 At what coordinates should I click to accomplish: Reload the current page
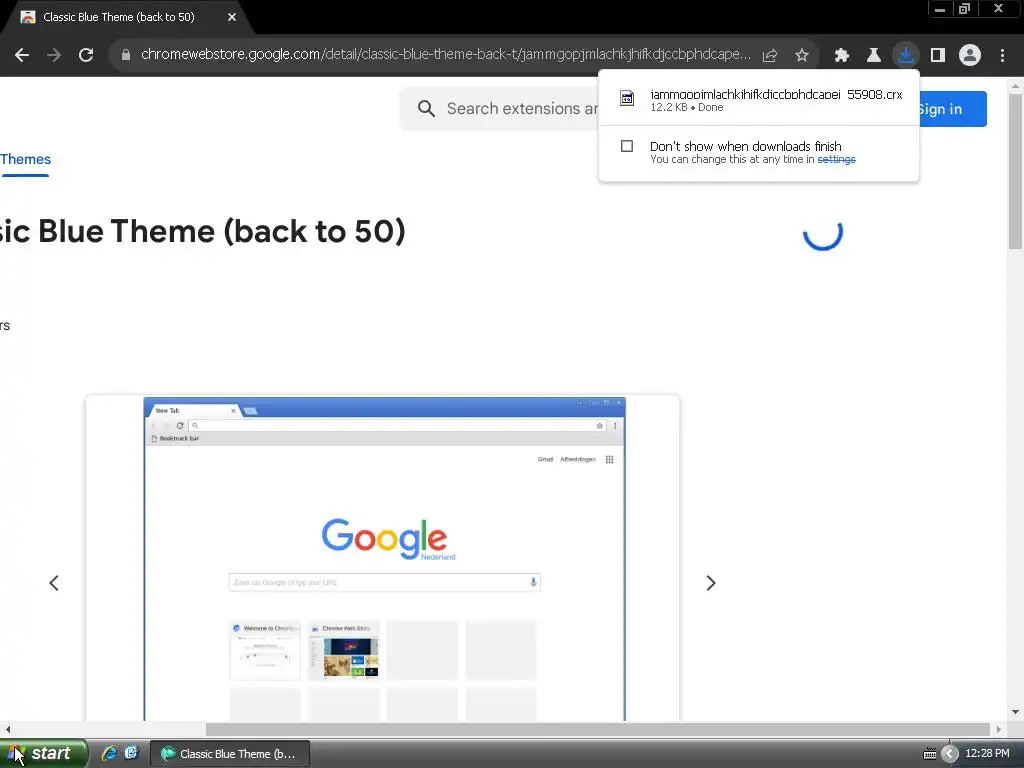tap(86, 55)
